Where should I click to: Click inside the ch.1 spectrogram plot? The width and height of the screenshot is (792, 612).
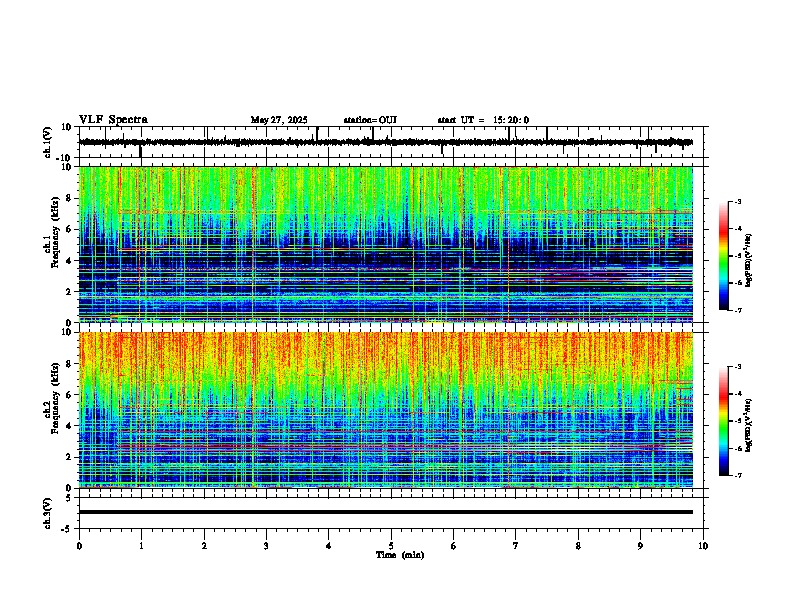pos(386,244)
